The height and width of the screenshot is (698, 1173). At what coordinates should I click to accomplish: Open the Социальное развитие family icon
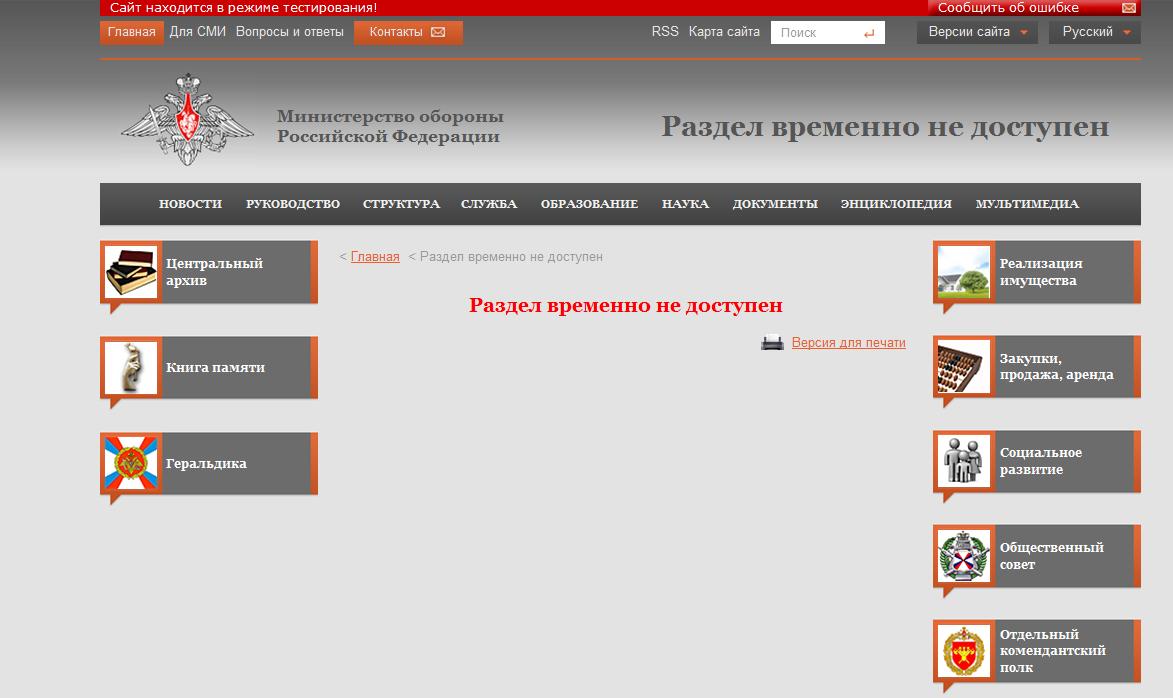[964, 461]
